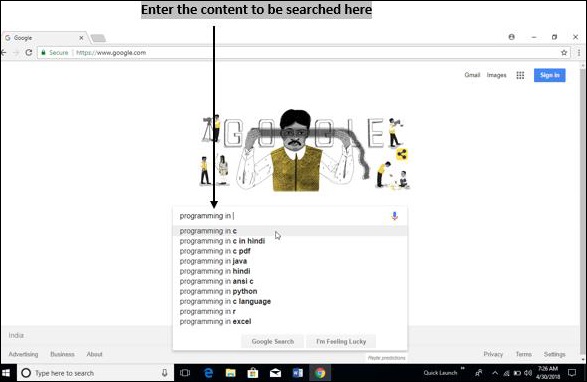
Task: Select the Google tab
Action: coord(45,38)
